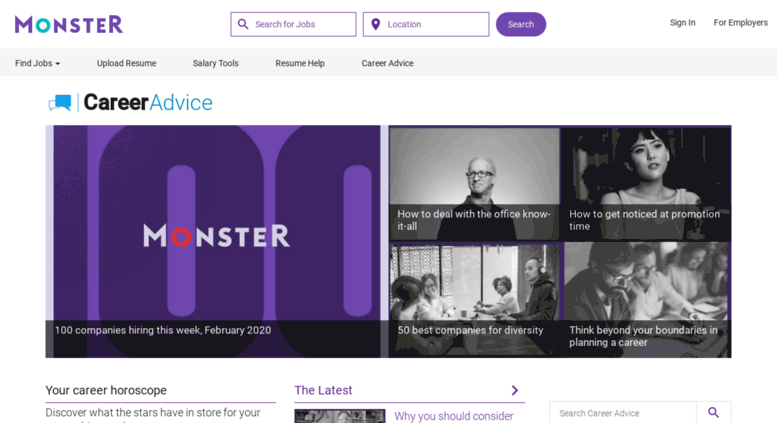Click The Latest section heading
This screenshot has height=423, width=777.
pos(323,390)
